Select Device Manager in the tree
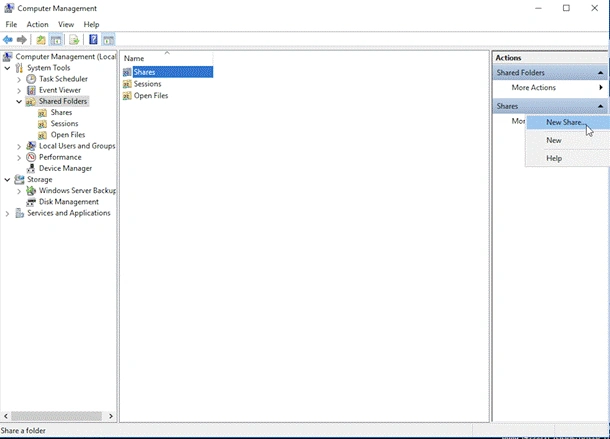The image size is (610, 439). tap(65, 169)
